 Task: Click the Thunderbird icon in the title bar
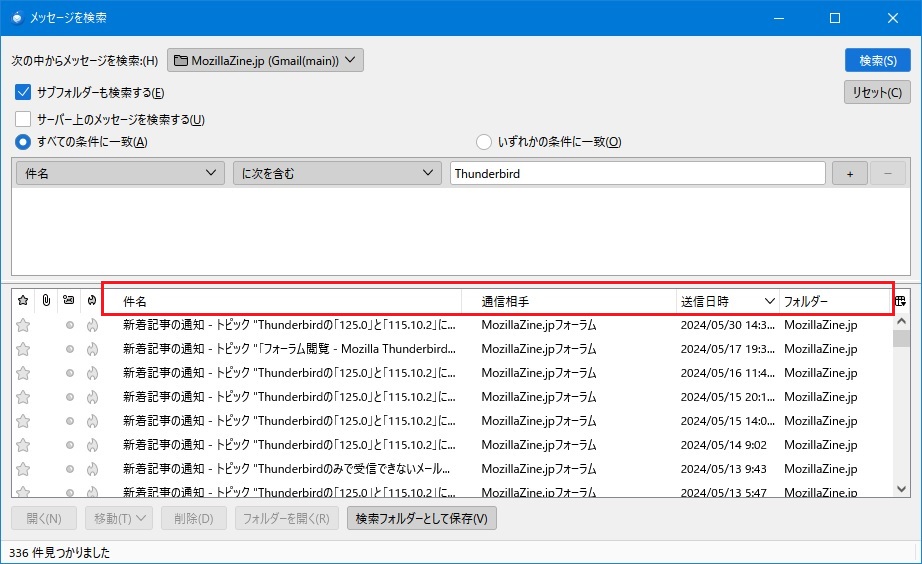17,18
